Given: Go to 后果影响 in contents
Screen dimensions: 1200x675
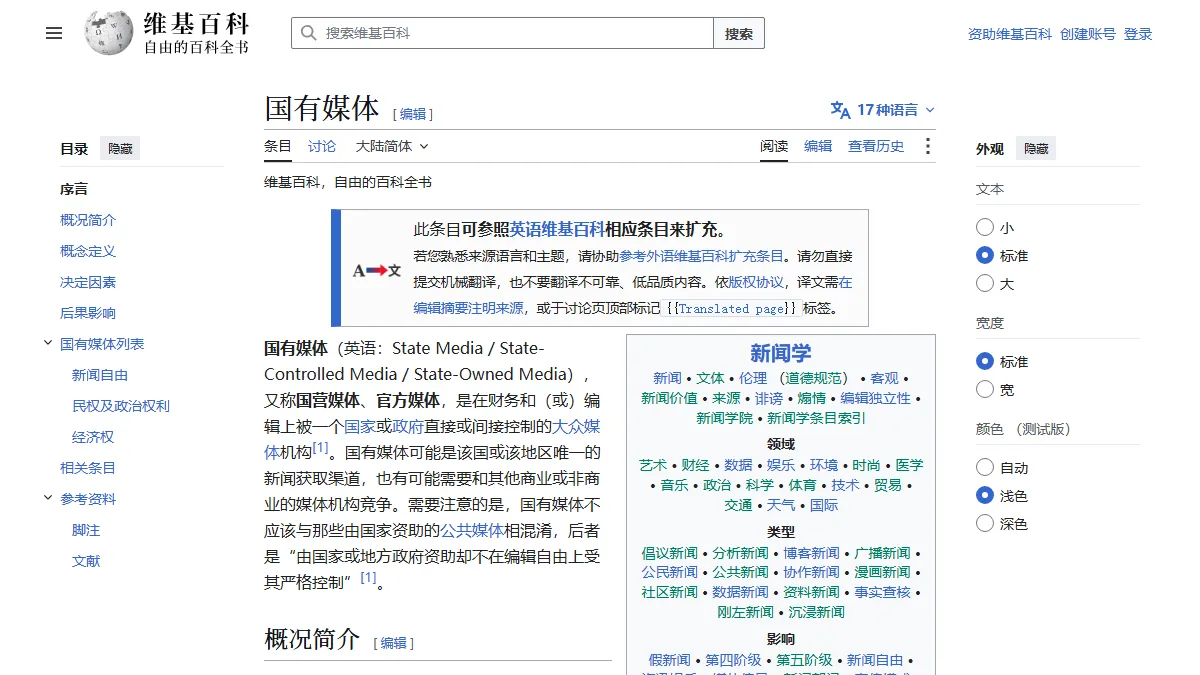Looking at the screenshot, I should (88, 313).
